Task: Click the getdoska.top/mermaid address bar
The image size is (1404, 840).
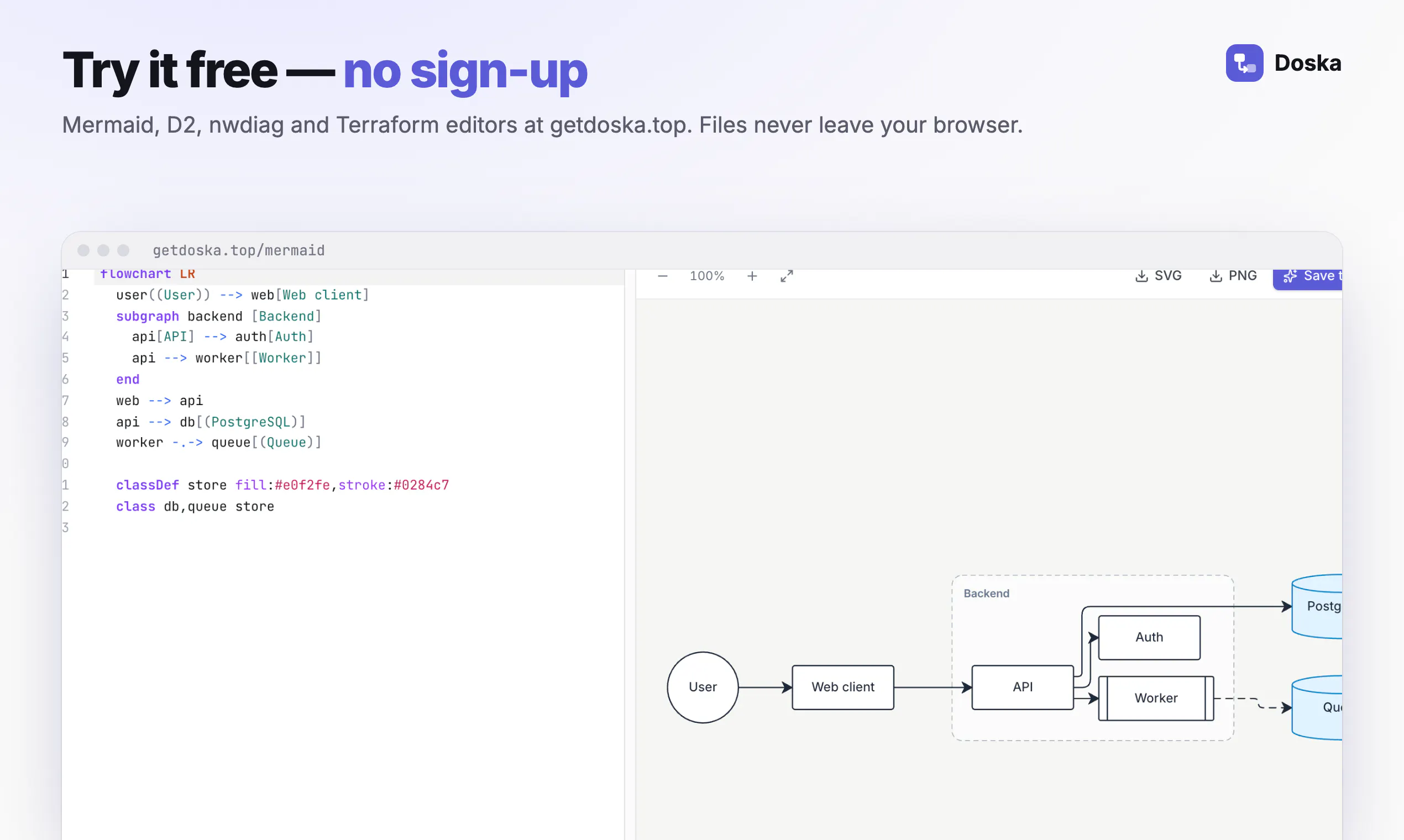Action: [238, 250]
